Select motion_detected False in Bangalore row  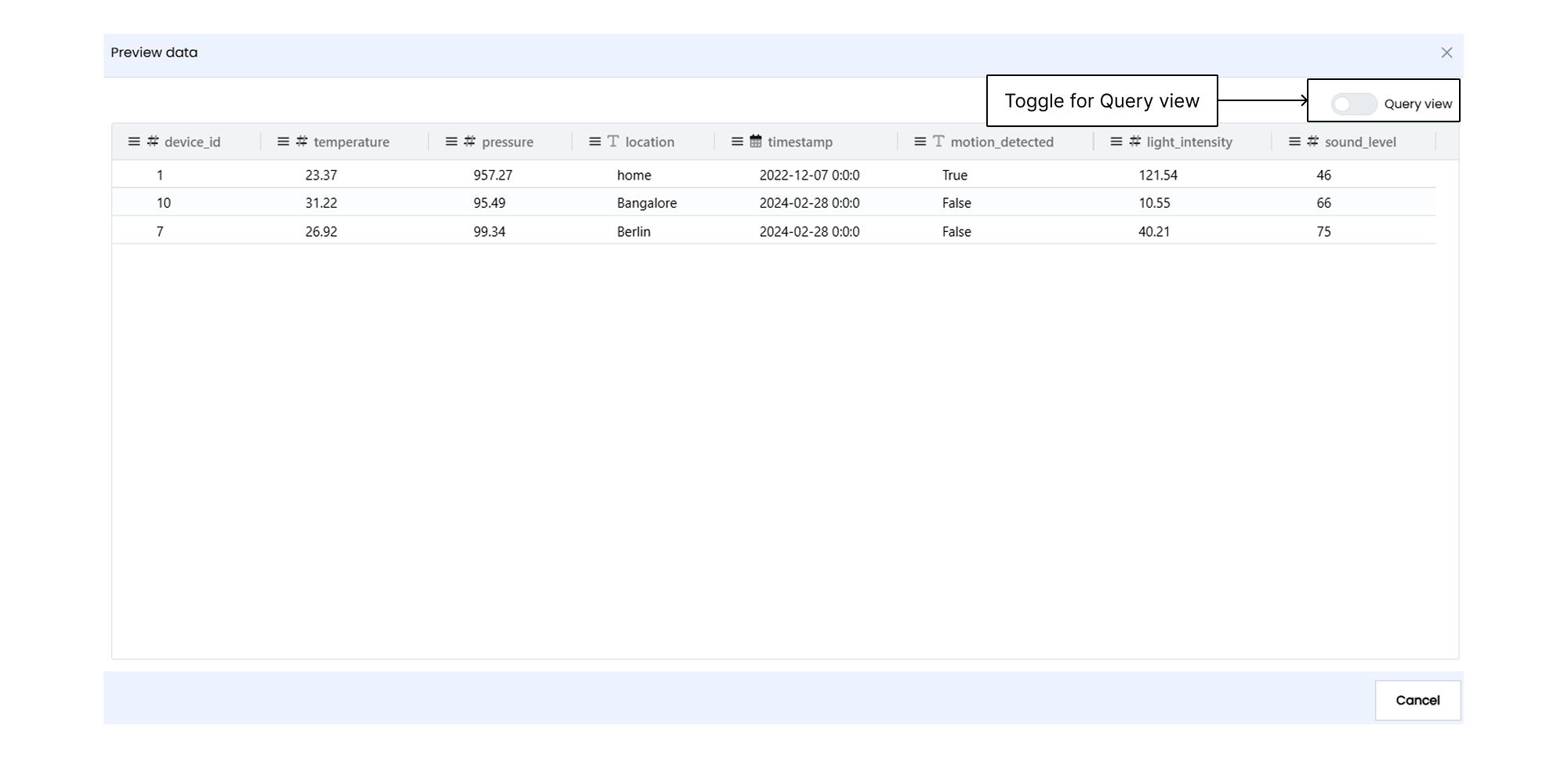(x=956, y=203)
